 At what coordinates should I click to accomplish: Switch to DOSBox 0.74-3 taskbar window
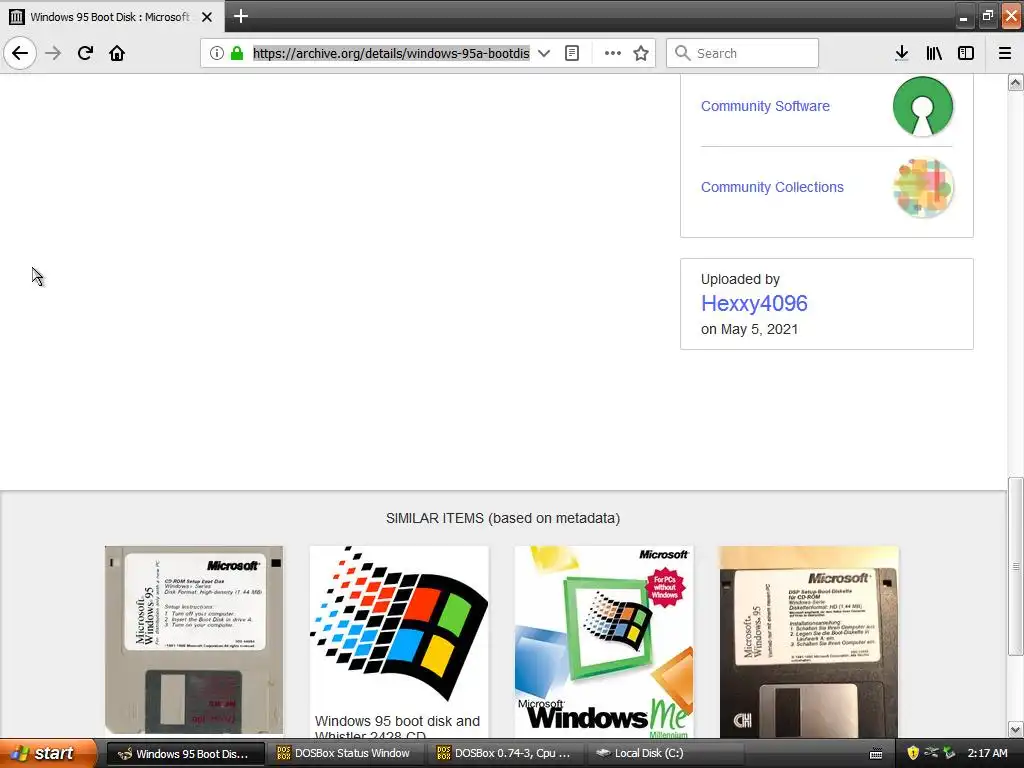[506, 753]
